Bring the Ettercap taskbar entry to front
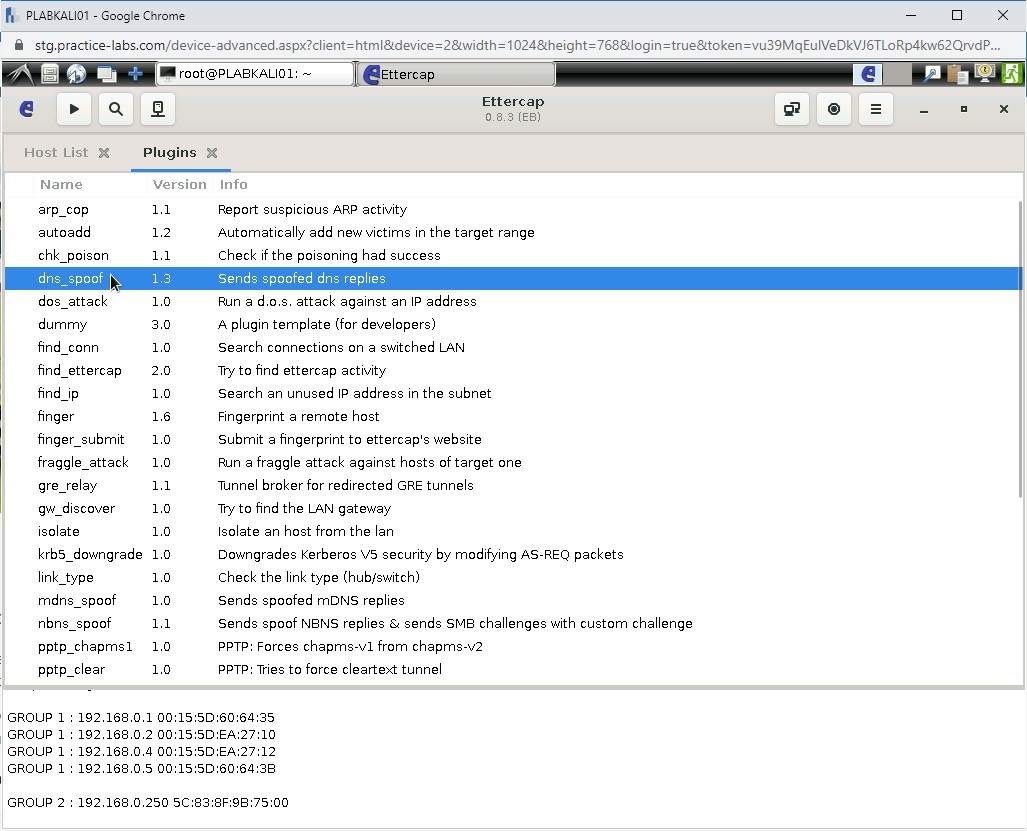This screenshot has height=831, width=1027. coord(455,73)
